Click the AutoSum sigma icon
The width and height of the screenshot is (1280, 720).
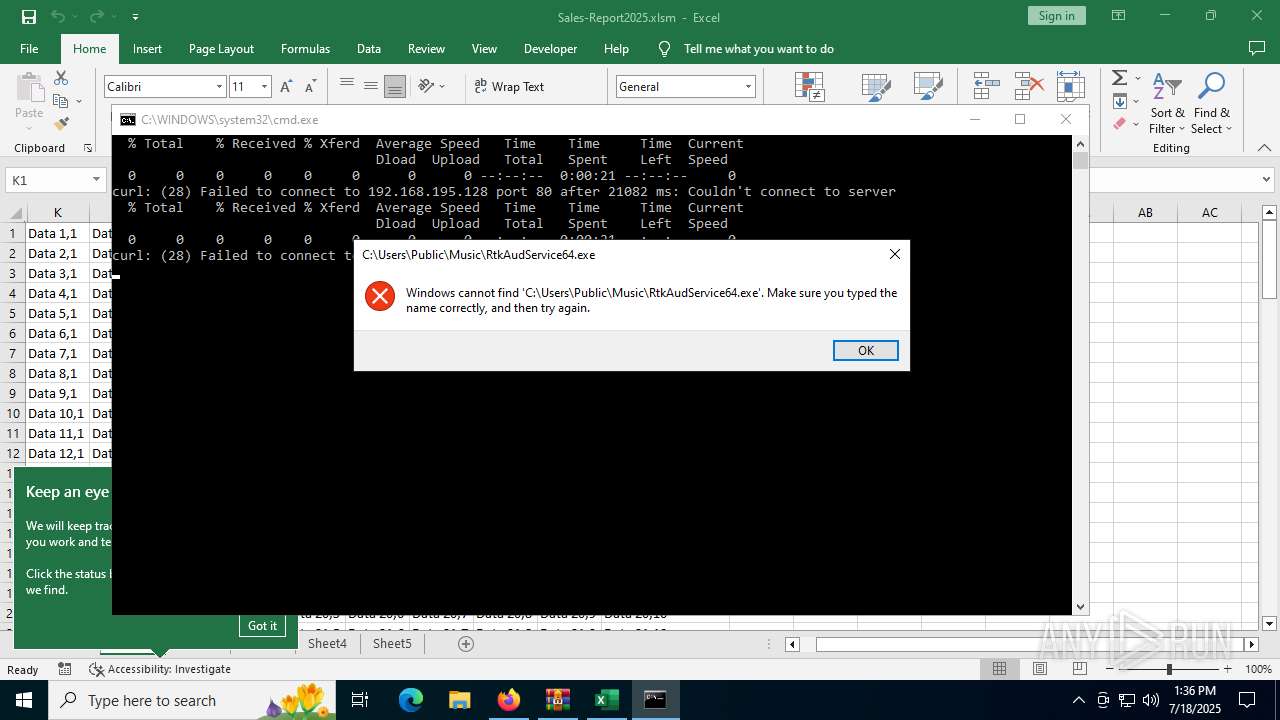click(x=1120, y=78)
